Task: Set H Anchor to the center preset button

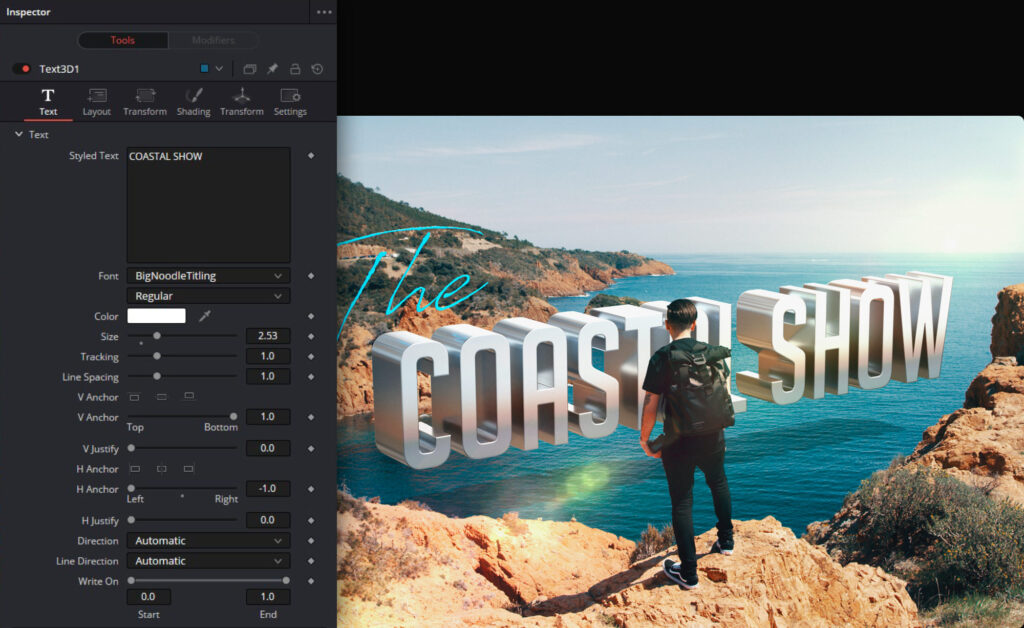Action: click(161, 469)
